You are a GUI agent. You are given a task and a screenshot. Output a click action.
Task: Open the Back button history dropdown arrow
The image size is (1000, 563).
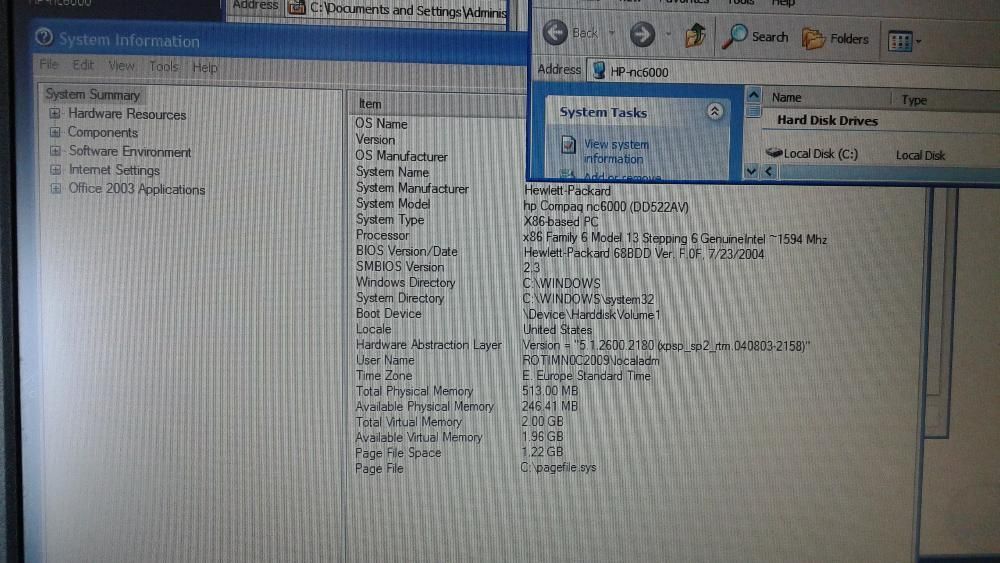coord(611,33)
